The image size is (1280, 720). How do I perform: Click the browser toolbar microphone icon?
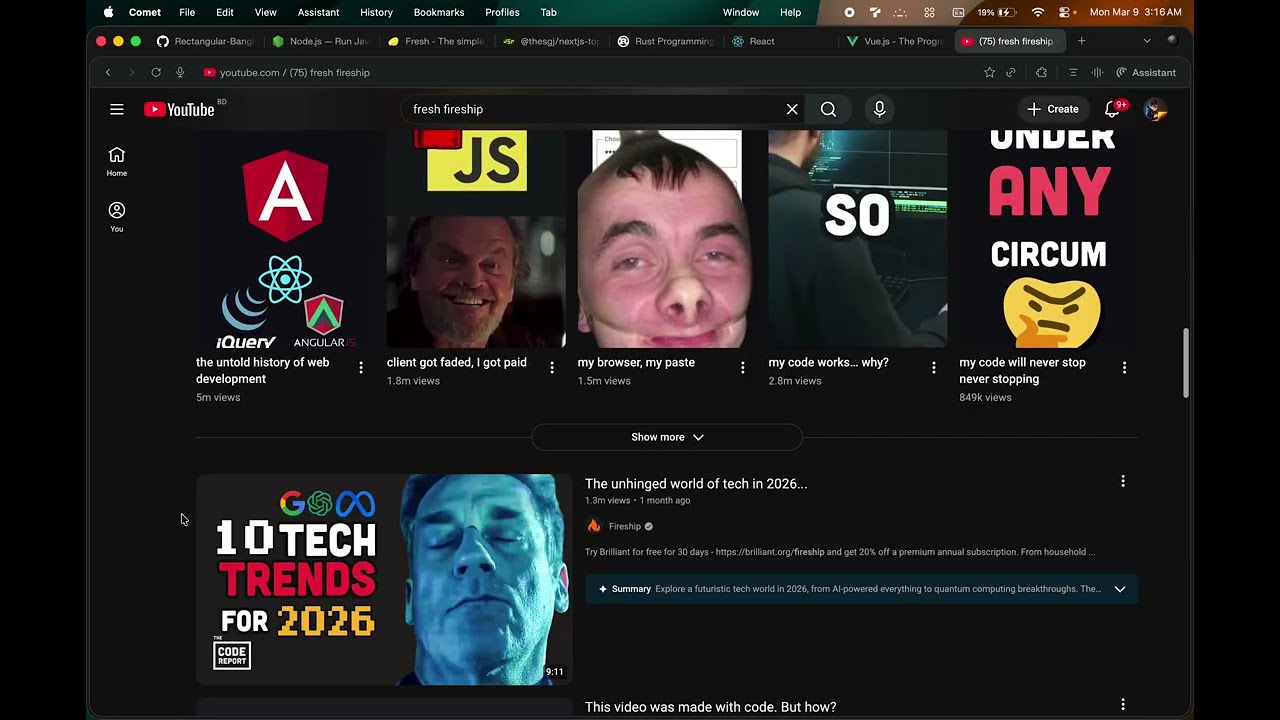pos(180,72)
